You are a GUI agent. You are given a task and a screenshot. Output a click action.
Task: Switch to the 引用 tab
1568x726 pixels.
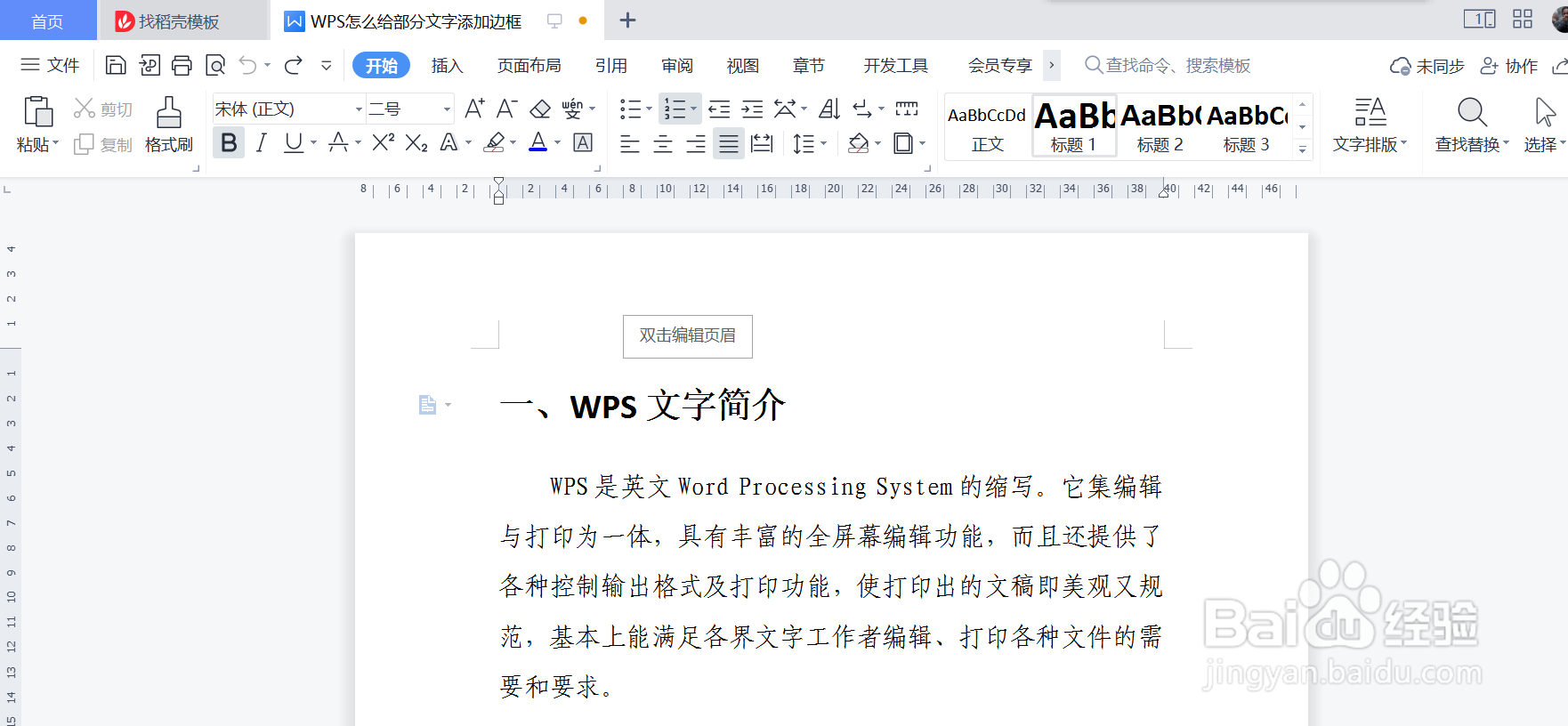pos(611,65)
